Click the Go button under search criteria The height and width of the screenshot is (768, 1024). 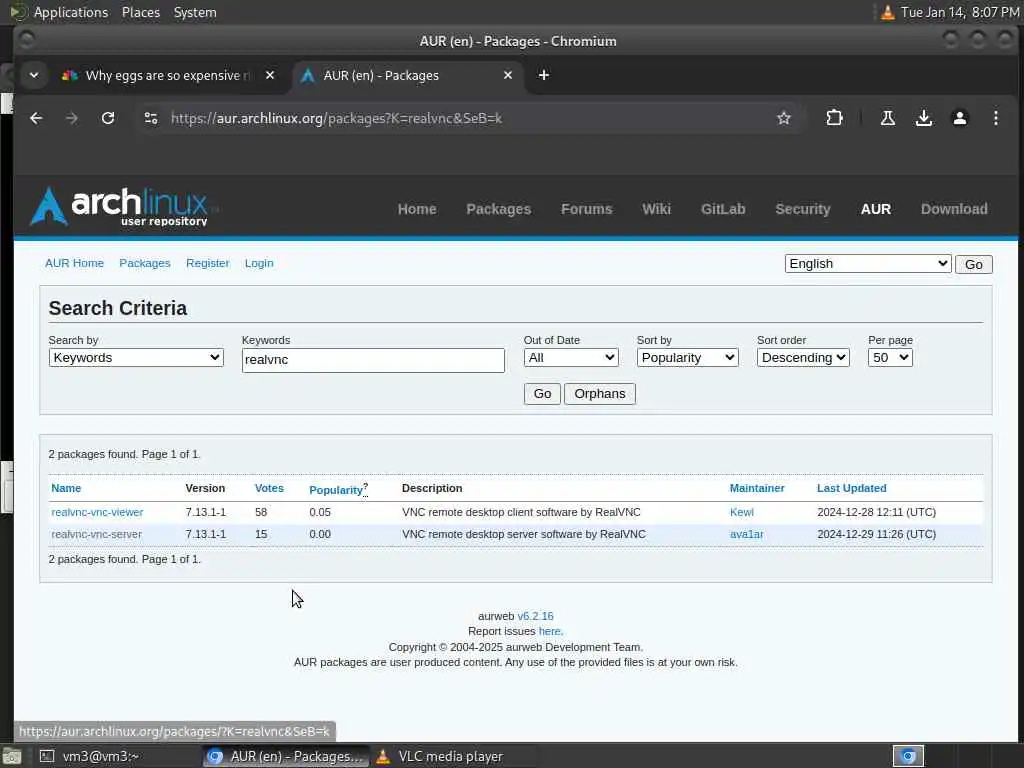pyautogui.click(x=542, y=394)
